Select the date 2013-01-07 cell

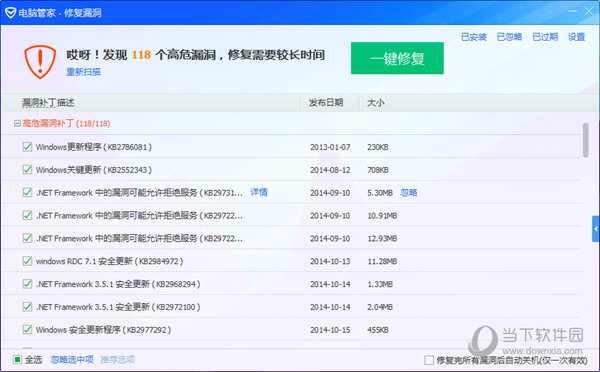tap(330, 147)
